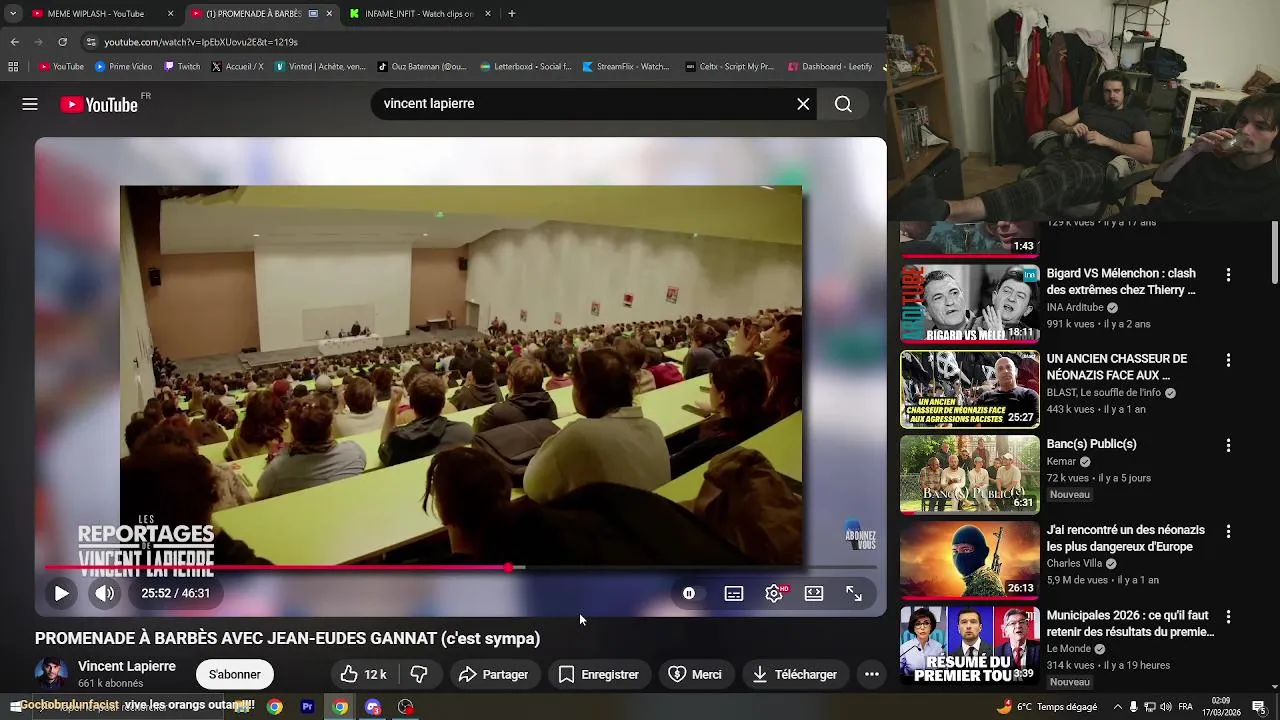Open the player settings gear

pyautogui.click(x=774, y=593)
